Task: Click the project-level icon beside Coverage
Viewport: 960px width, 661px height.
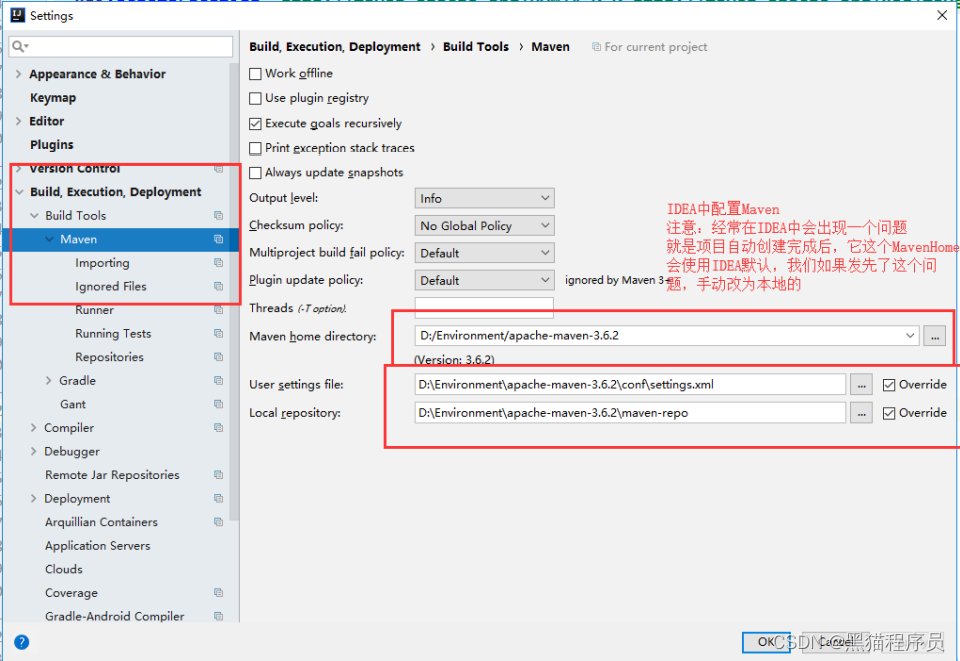Action: 218,593
